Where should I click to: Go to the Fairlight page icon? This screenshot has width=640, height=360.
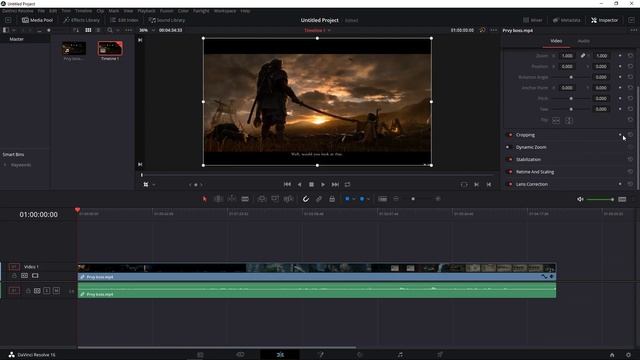400,354
